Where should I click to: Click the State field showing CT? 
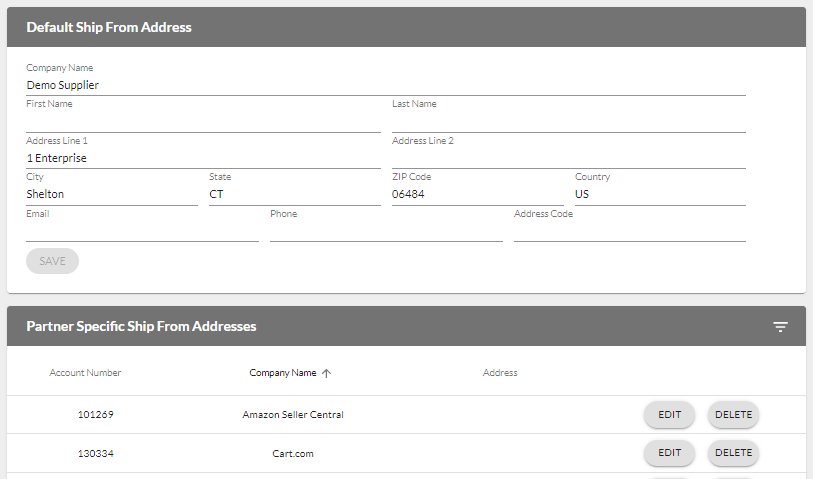[294, 194]
